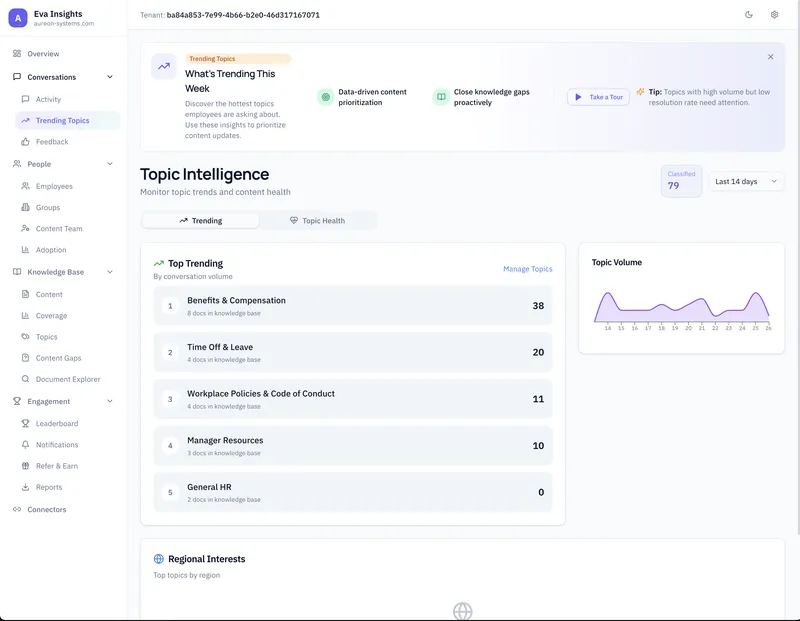This screenshot has height=621, width=800.
Task: Open Document Explorer search item
Action: [68, 379]
